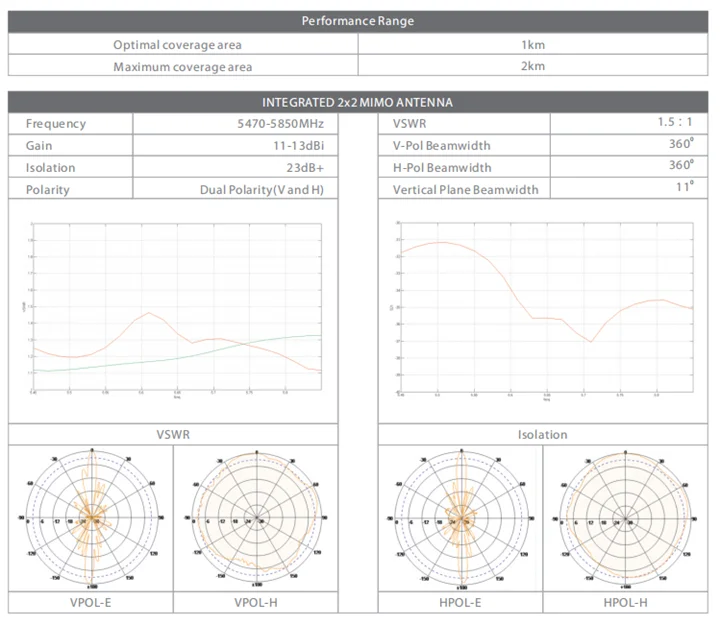Click the Performance Range header

[x=358, y=21]
